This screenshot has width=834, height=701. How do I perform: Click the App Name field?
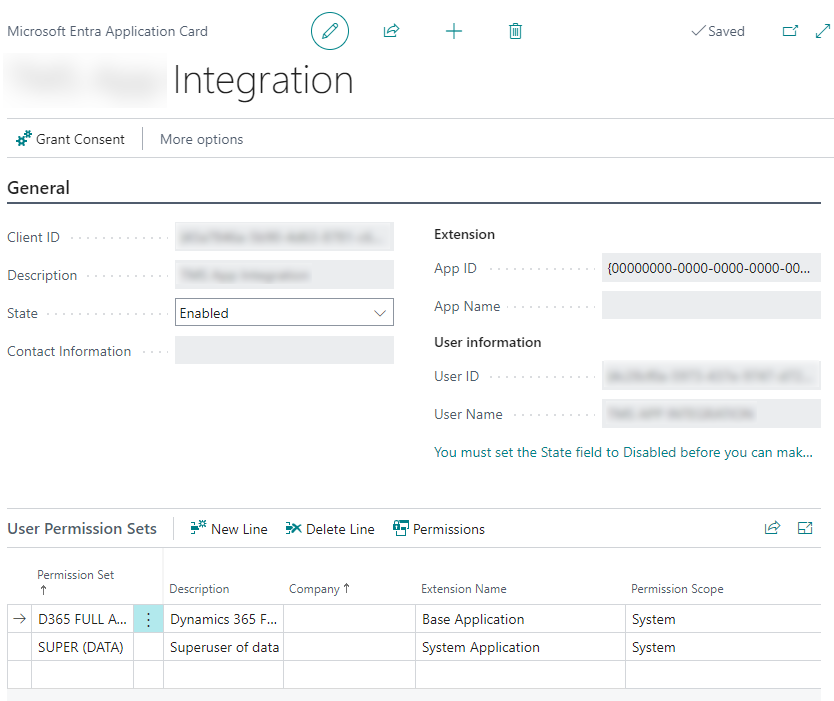(x=711, y=306)
